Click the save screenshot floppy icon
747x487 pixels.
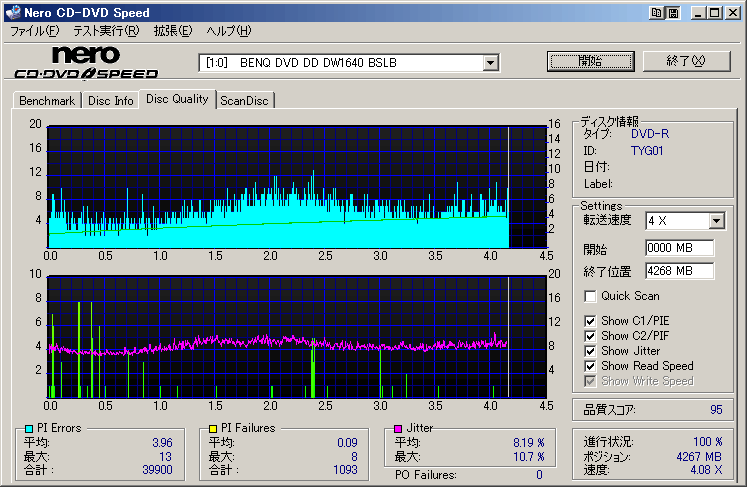673,13
